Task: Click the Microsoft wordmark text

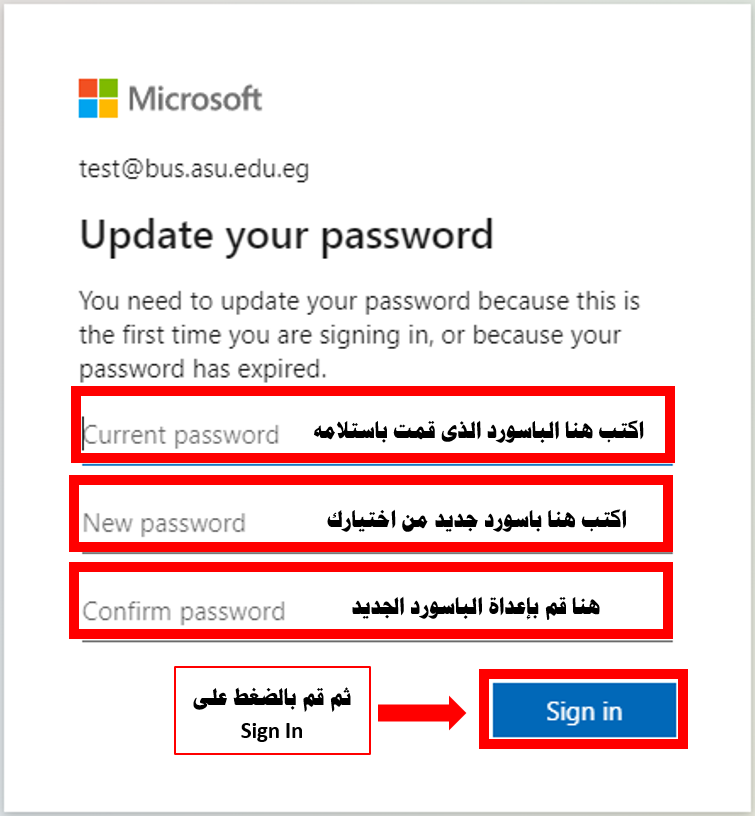Action: (195, 99)
